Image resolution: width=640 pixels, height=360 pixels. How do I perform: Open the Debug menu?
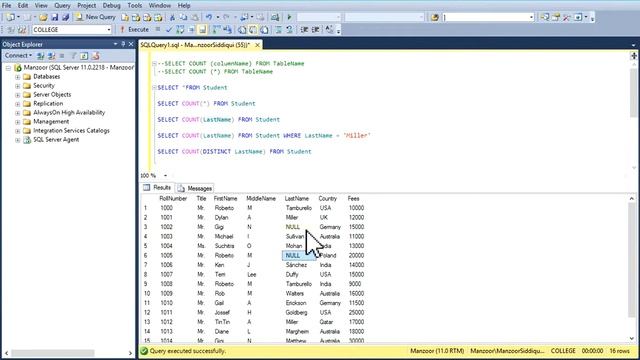pyautogui.click(x=111, y=5)
